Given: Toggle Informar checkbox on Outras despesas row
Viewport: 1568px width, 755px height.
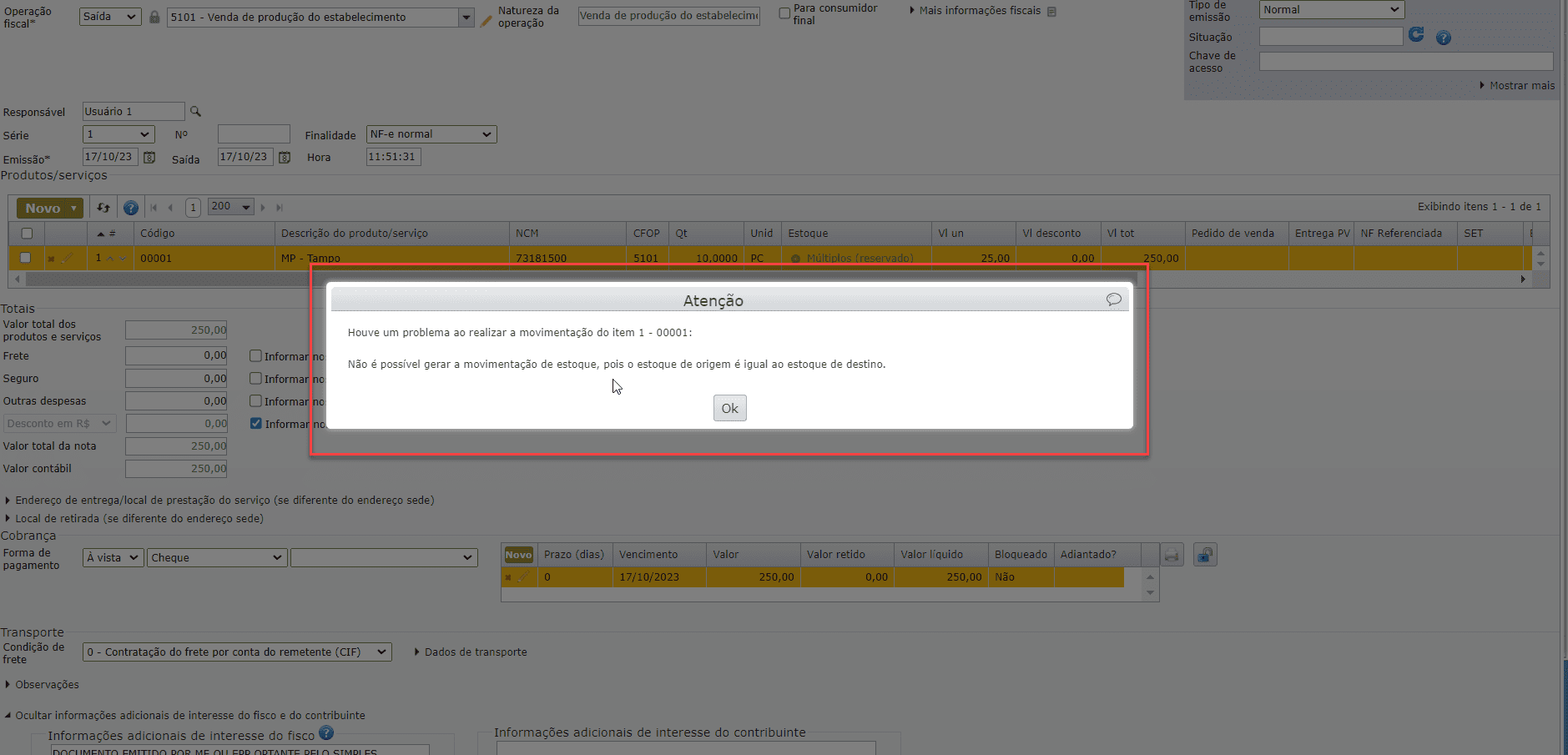Looking at the screenshot, I should [x=256, y=400].
